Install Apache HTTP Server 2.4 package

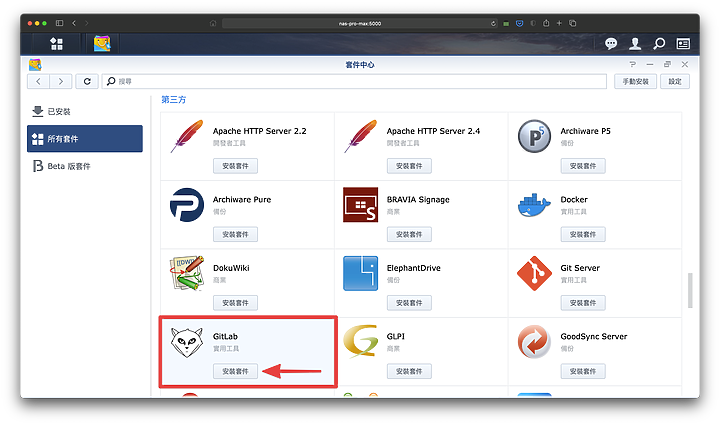[x=409, y=166]
